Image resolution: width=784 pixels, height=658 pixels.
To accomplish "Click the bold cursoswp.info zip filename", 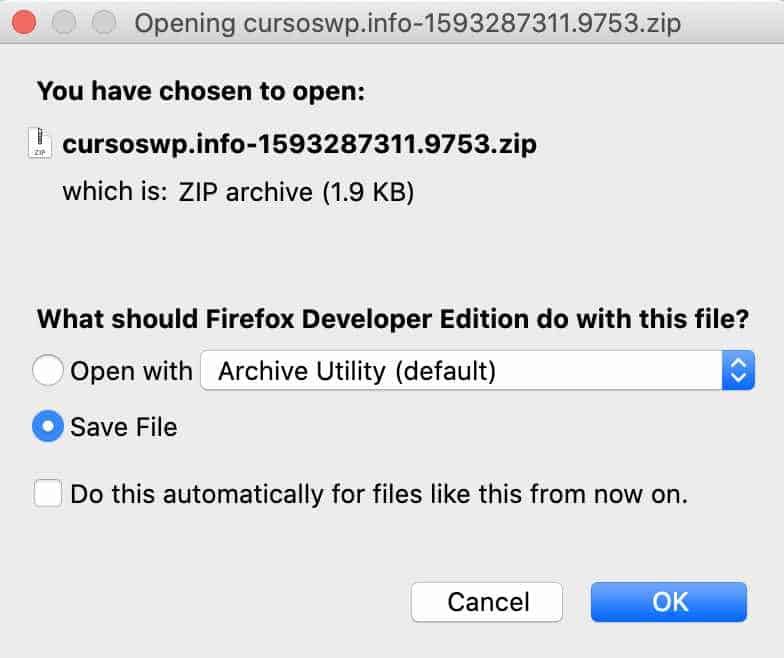I will pyautogui.click(x=299, y=144).
